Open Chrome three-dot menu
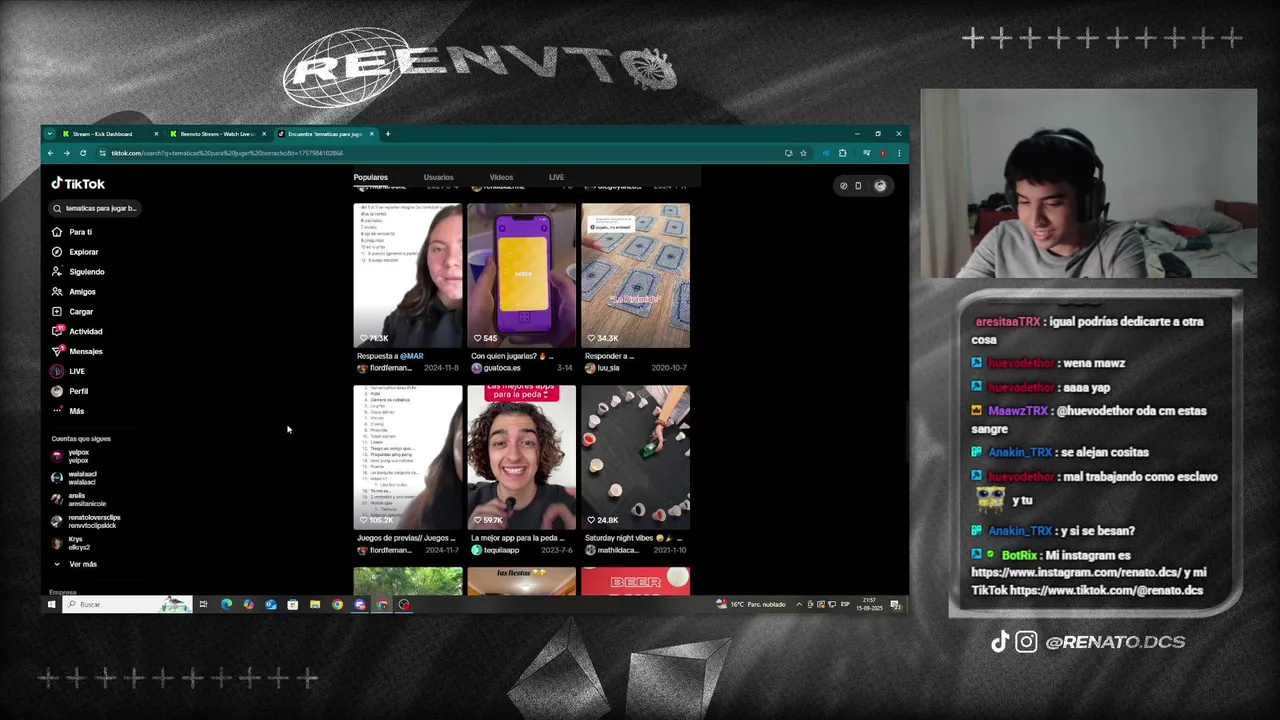The width and height of the screenshot is (1280, 720). coord(899,153)
